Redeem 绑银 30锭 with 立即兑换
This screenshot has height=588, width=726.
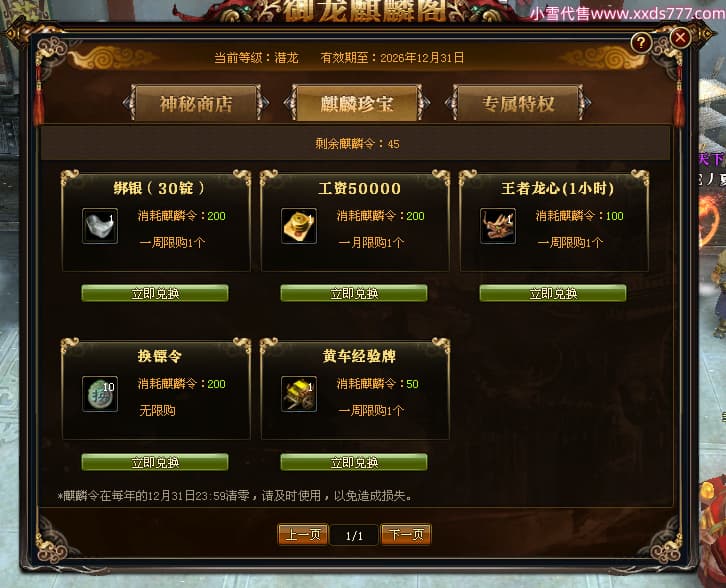click(x=155, y=293)
